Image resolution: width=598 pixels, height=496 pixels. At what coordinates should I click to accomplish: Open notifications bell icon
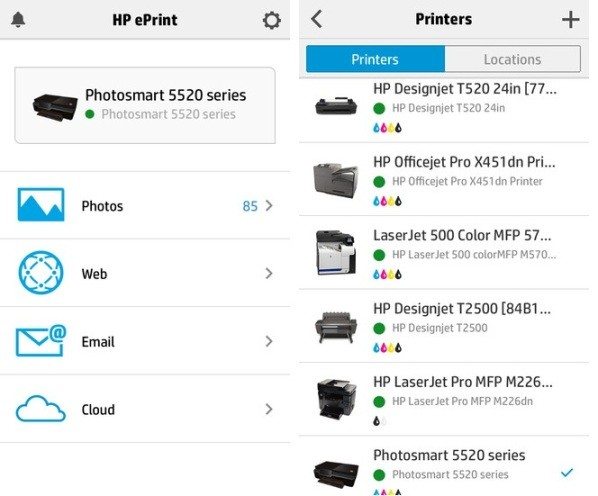tap(18, 19)
